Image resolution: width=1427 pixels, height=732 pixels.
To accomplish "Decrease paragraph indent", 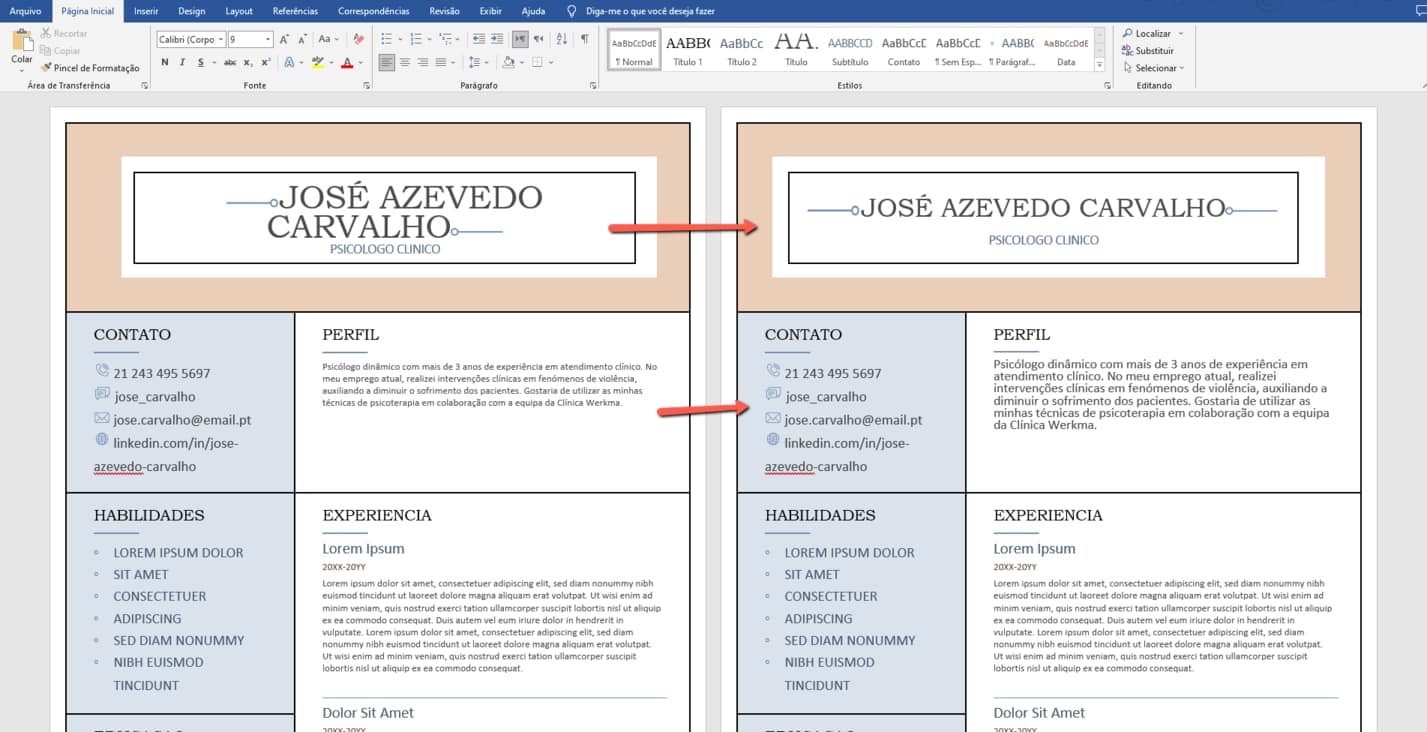I will click(x=479, y=39).
